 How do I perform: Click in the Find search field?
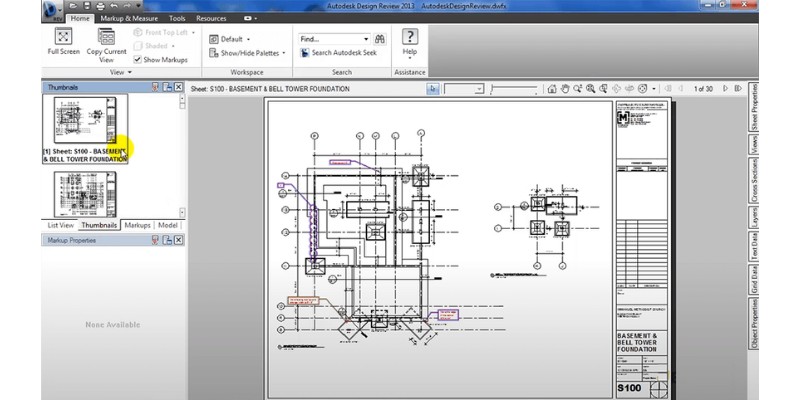pyautogui.click(x=330, y=39)
